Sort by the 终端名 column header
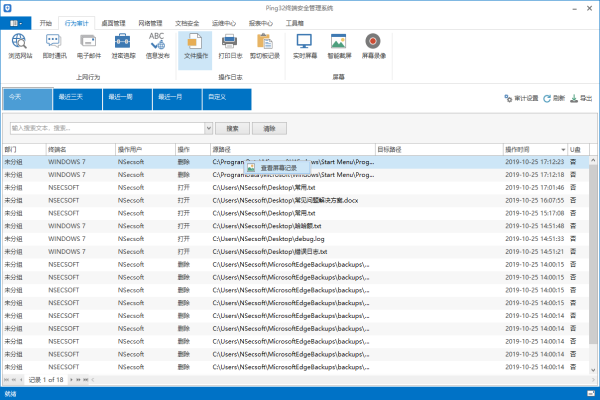The image size is (600, 400). 80,150
